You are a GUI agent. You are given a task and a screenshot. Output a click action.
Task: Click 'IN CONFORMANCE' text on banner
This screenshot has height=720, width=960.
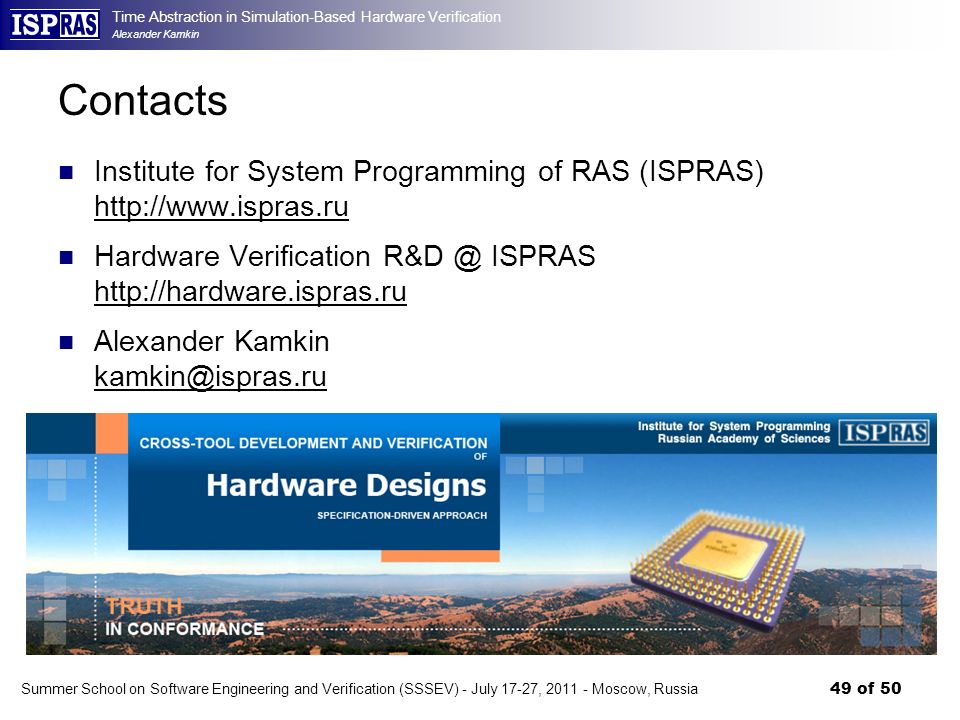coord(184,629)
